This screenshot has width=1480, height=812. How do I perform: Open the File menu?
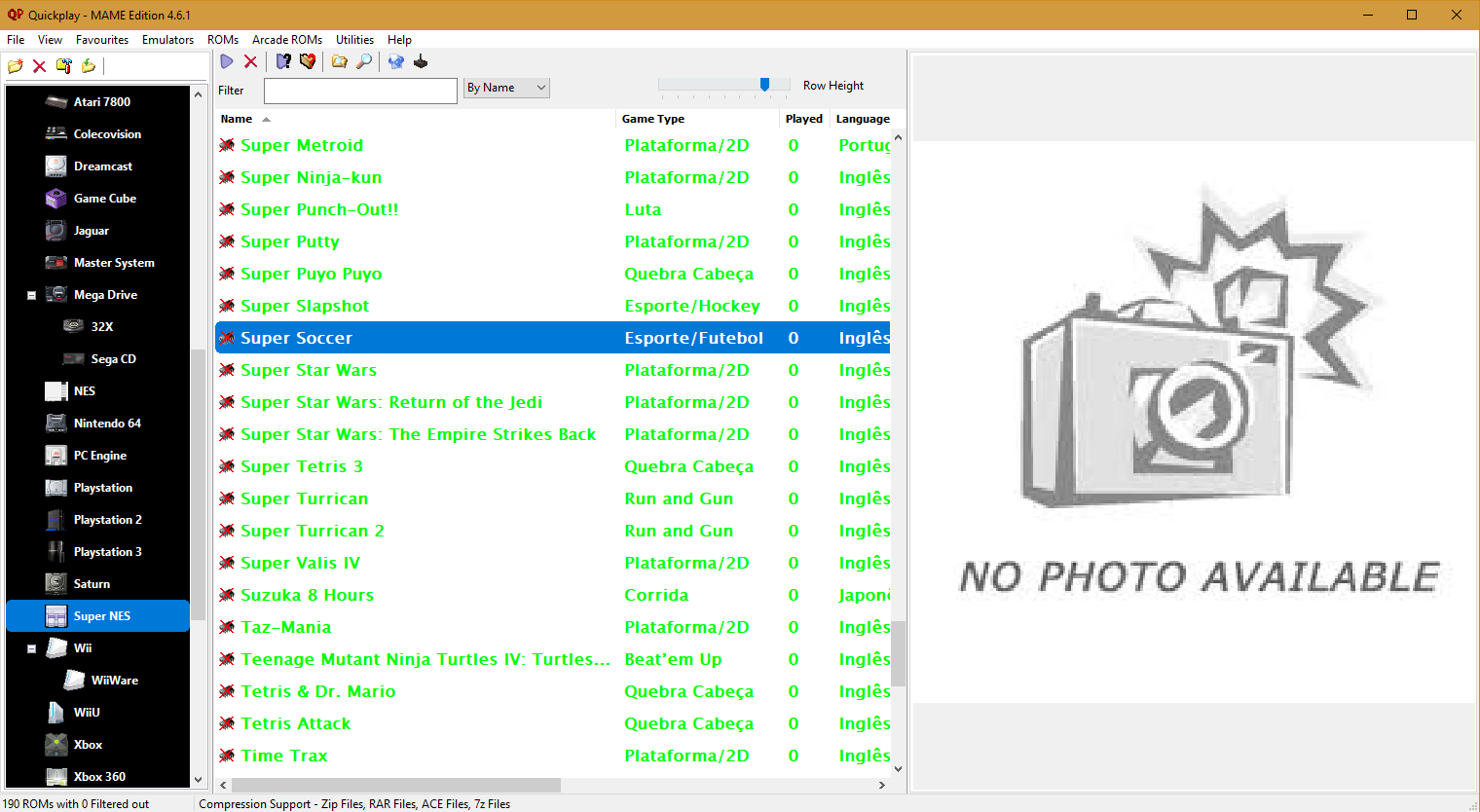click(16, 40)
